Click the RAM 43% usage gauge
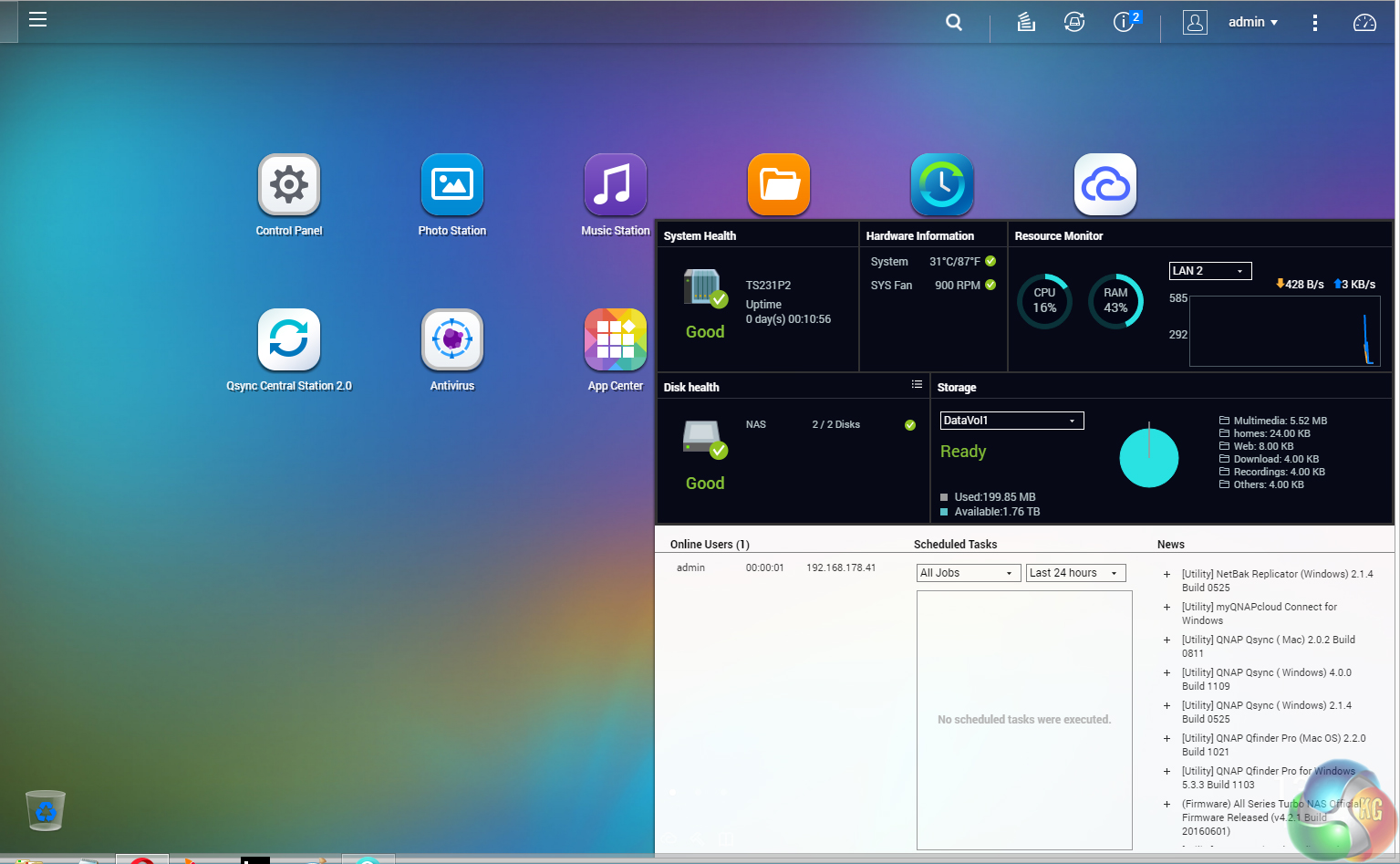 [1115, 301]
